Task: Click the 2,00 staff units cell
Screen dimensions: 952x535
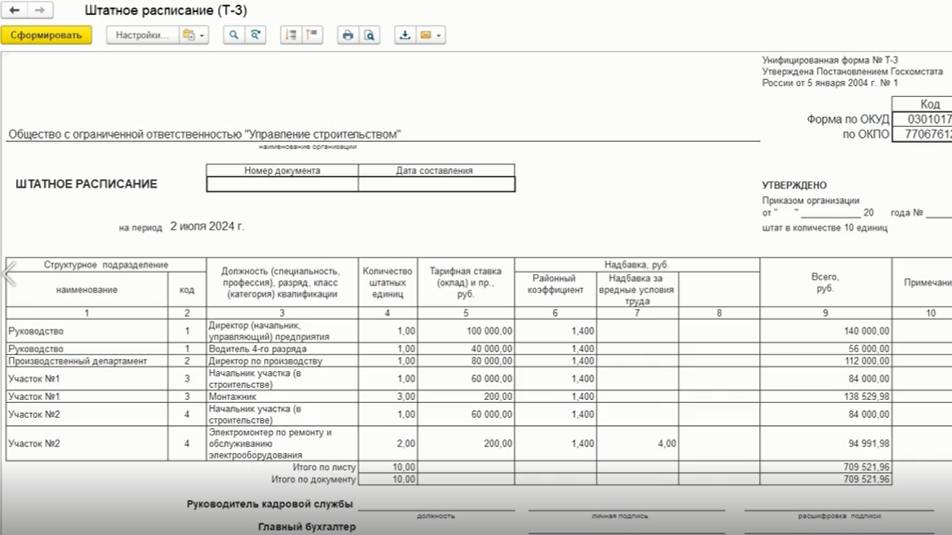Action: coord(387,443)
